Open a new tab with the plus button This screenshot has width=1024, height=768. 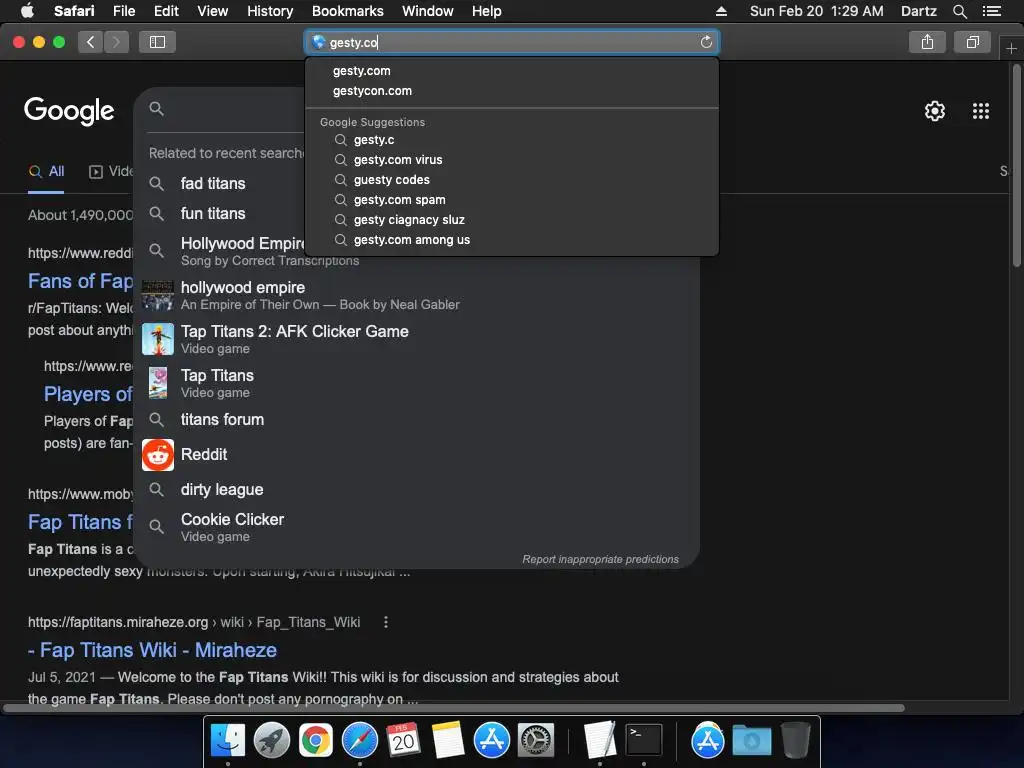coord(1011,49)
